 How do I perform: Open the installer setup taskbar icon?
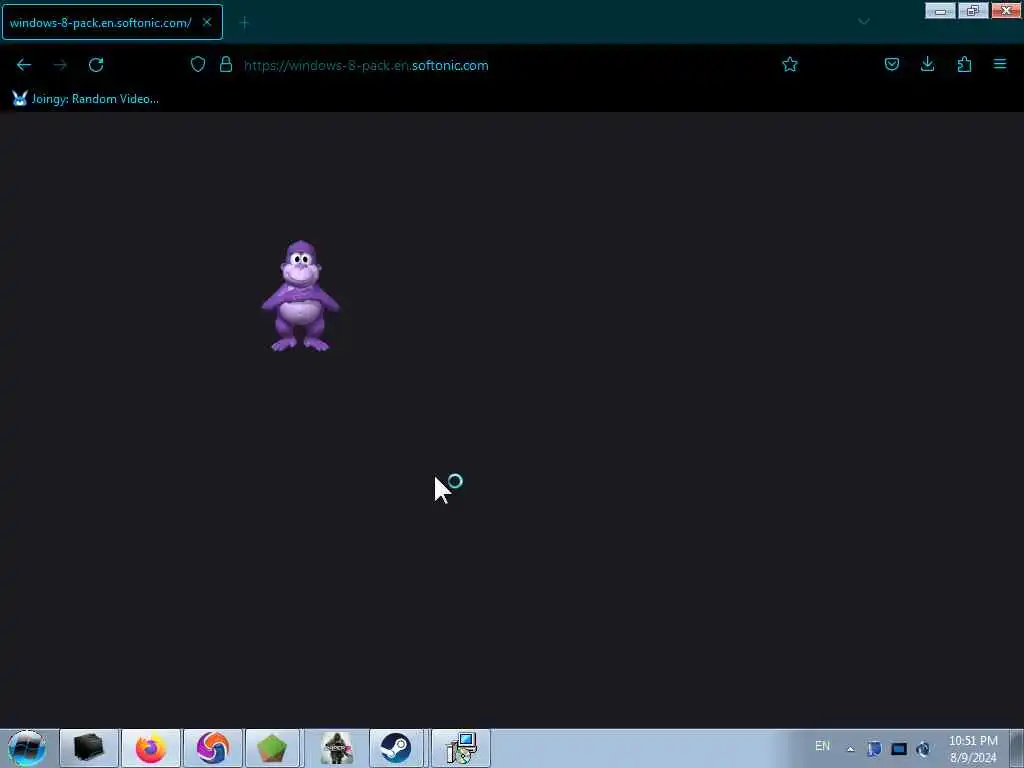tap(461, 748)
